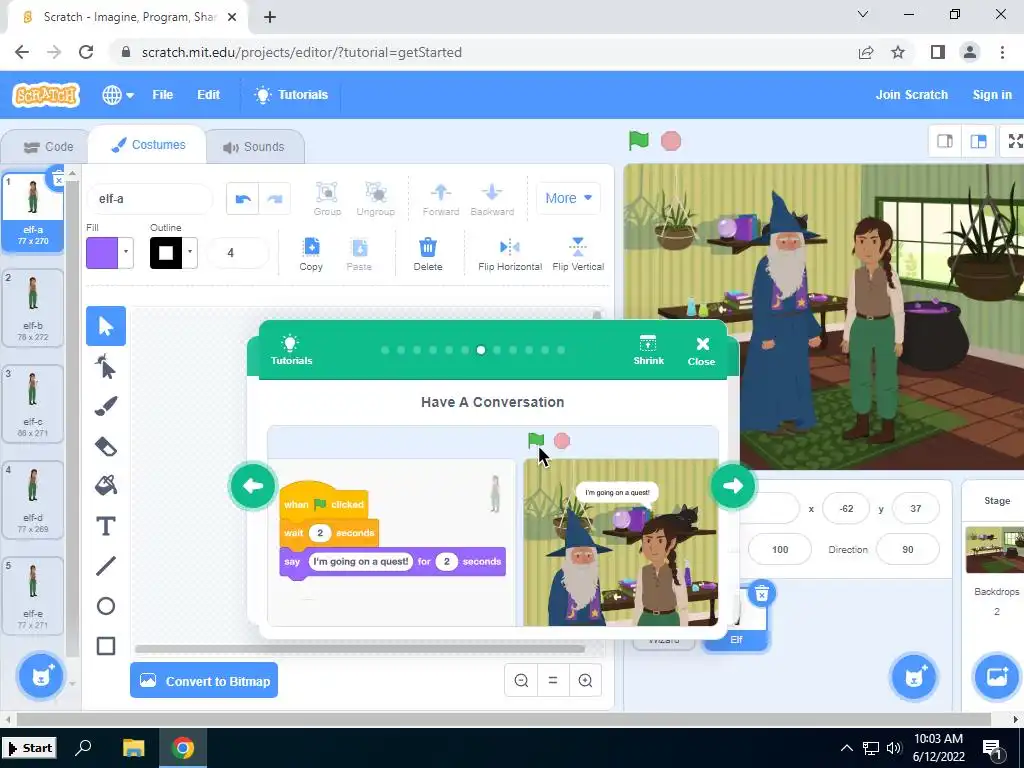Close the tutorial card
The height and width of the screenshot is (768, 1024).
702,350
